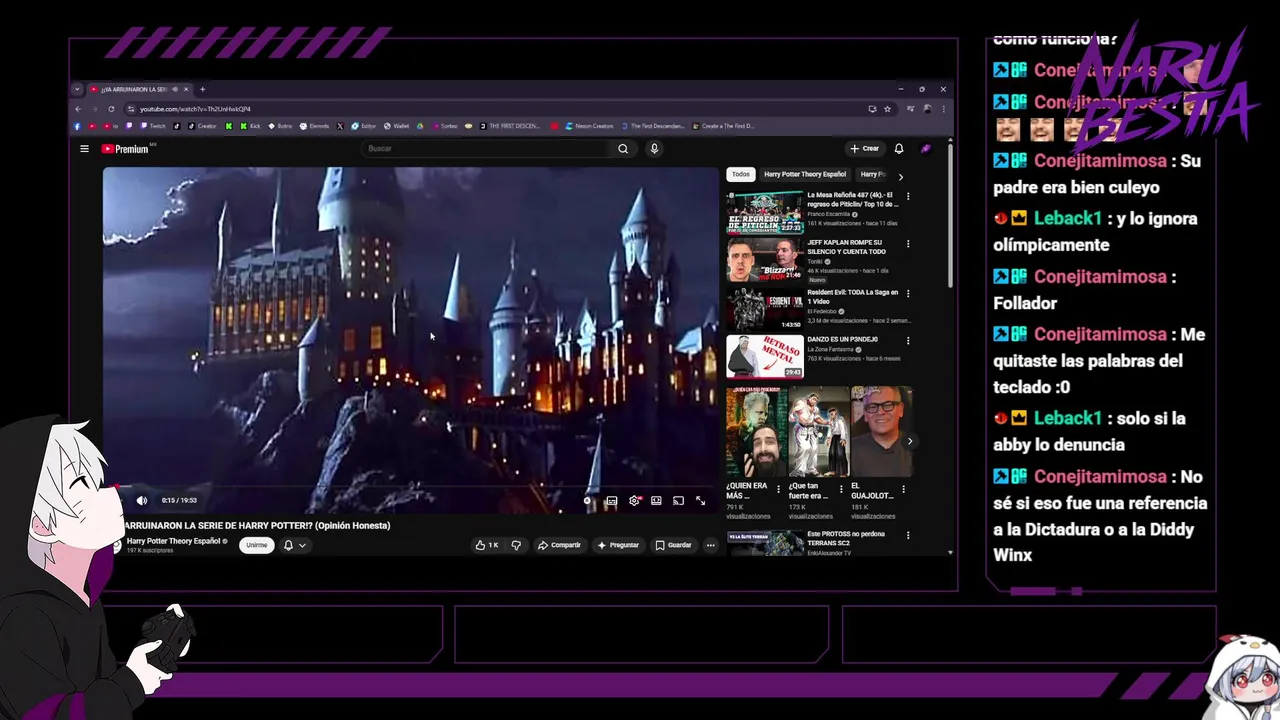Like the video (1 K thumbs up)
Screen dimensions: 1280x720
click(487, 545)
